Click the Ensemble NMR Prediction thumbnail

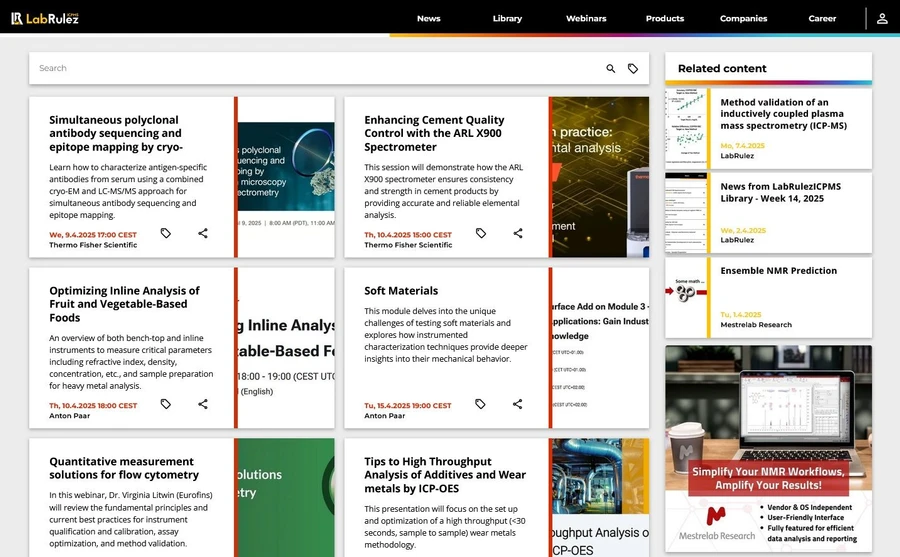point(686,297)
